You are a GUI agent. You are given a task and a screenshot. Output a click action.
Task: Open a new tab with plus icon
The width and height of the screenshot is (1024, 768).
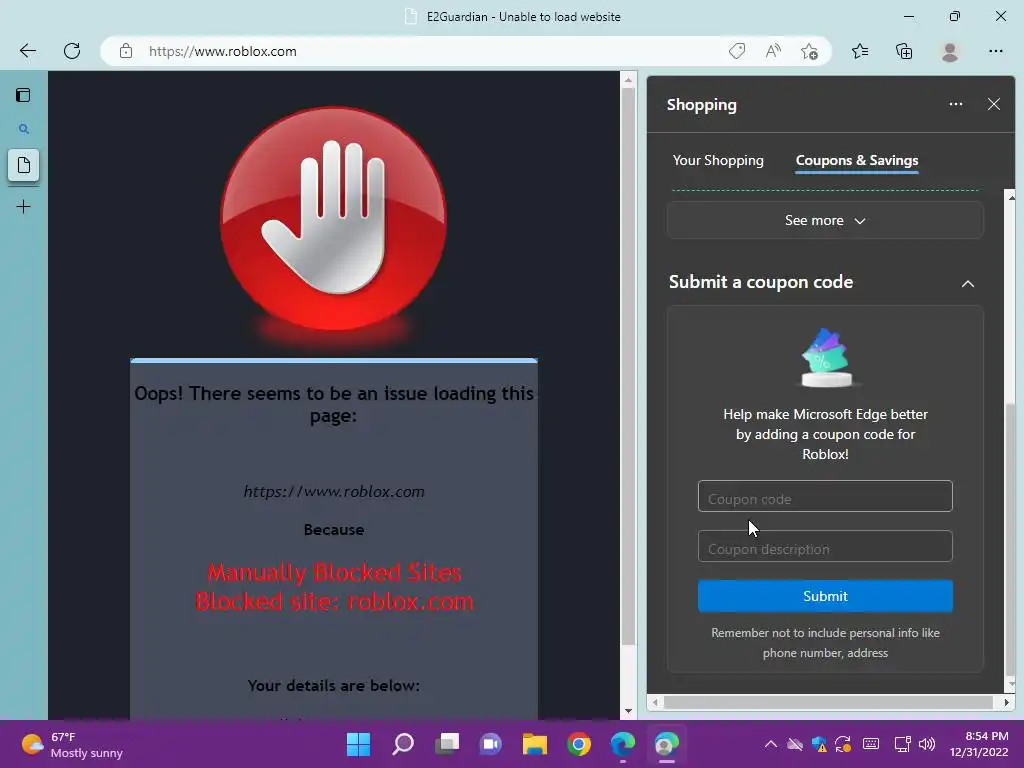pos(24,207)
